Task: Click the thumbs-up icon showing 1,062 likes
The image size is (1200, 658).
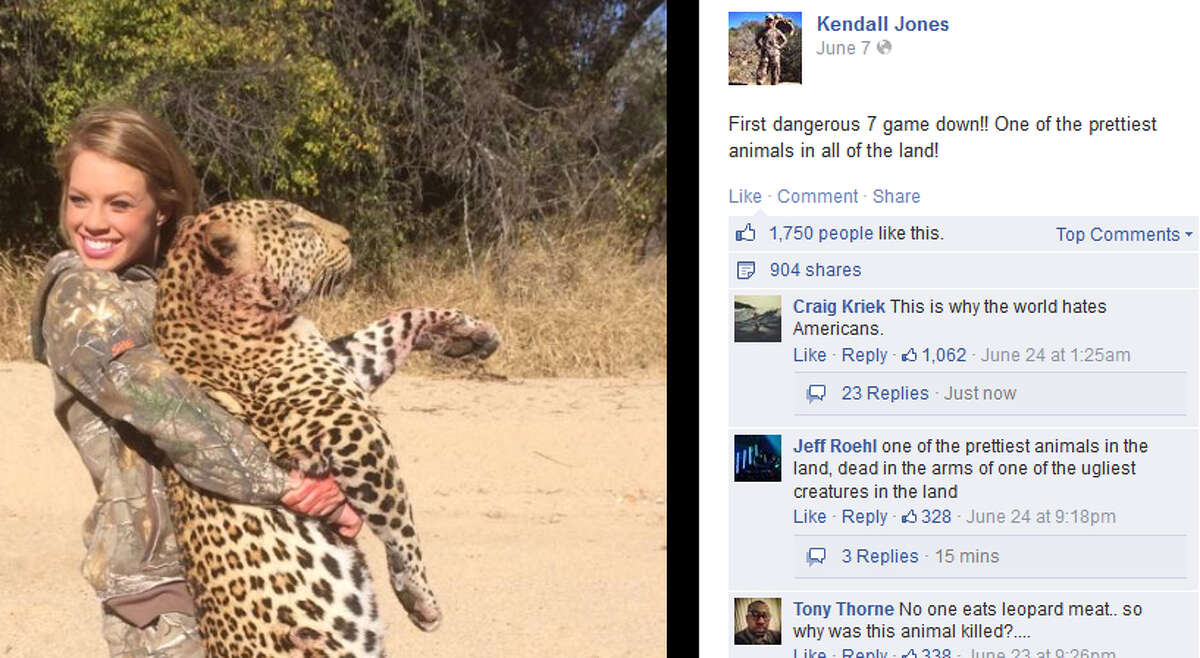Action: (x=910, y=354)
